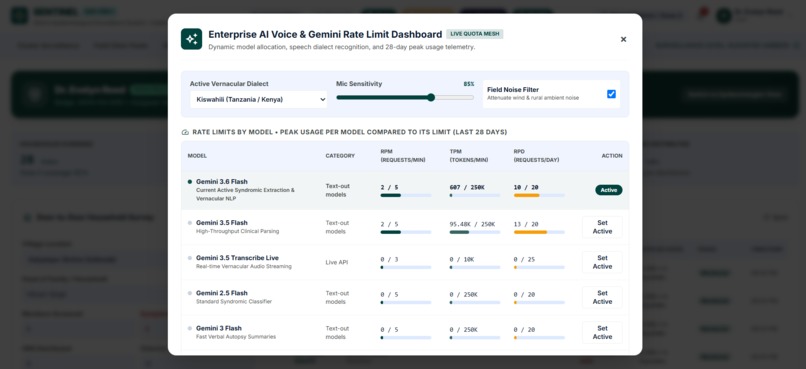Select the Gemini 3.5 Transcribe Live model name
Screen dimensions: 806x369
click(x=237, y=258)
